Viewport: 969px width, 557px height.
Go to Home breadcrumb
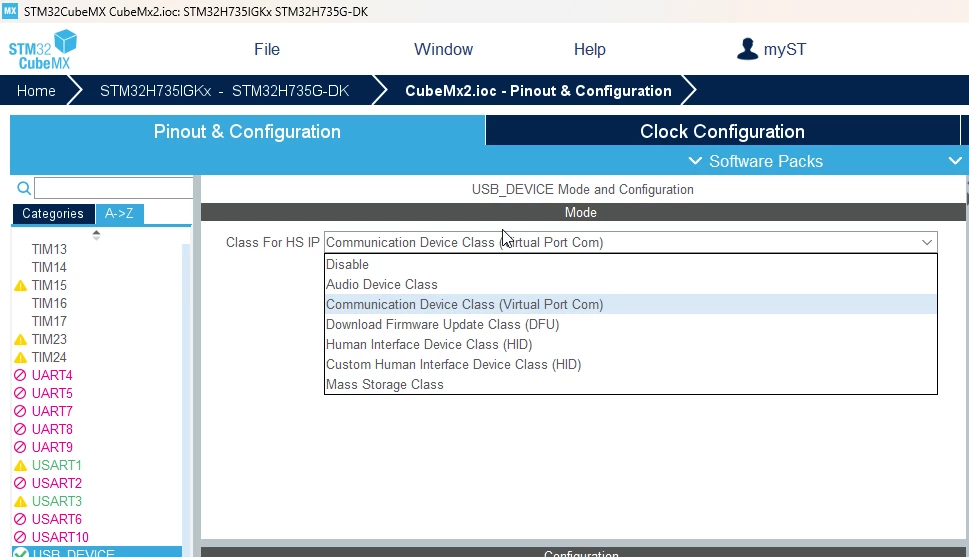tap(36, 91)
